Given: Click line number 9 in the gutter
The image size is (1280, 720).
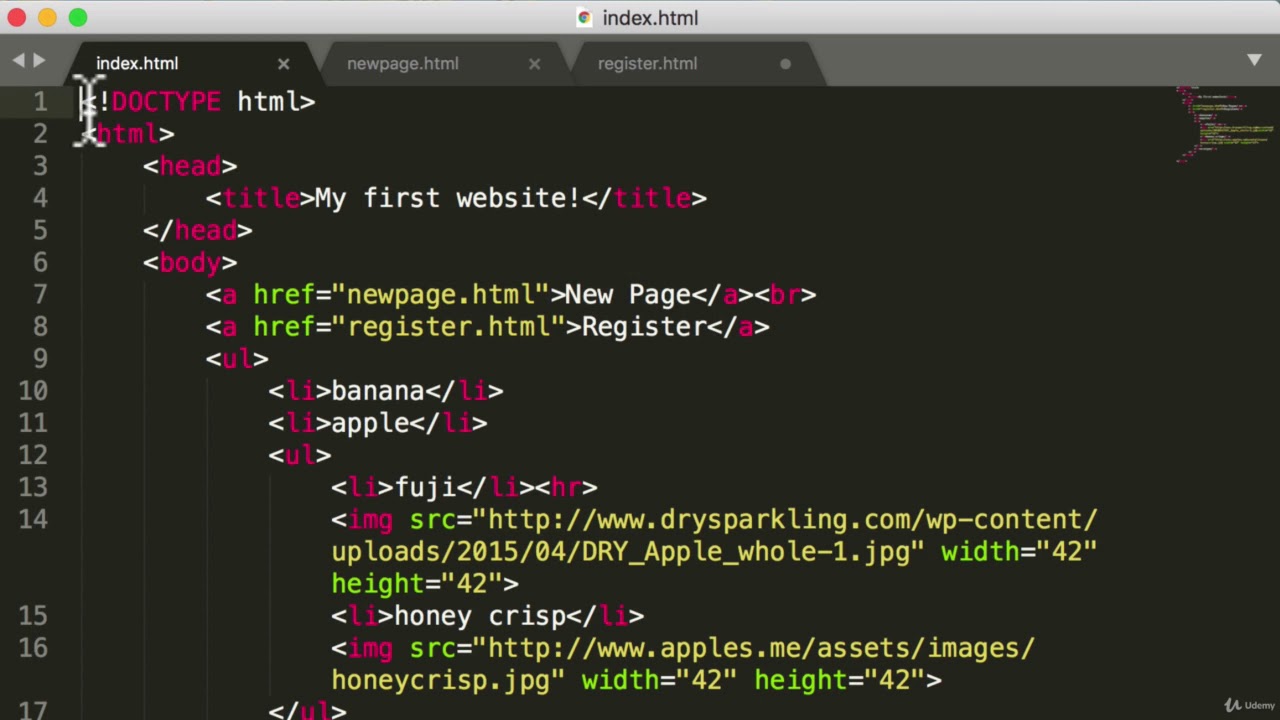Looking at the screenshot, I should (x=40, y=358).
